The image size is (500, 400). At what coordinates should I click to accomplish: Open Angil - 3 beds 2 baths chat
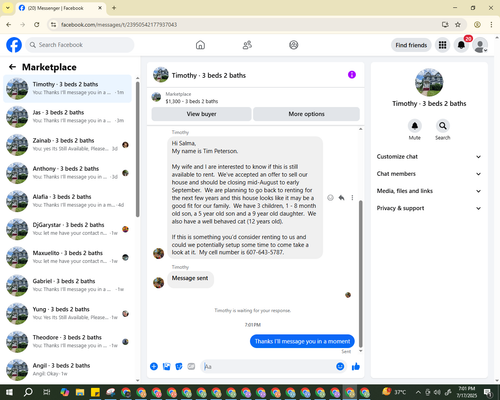pyautogui.click(x=67, y=369)
